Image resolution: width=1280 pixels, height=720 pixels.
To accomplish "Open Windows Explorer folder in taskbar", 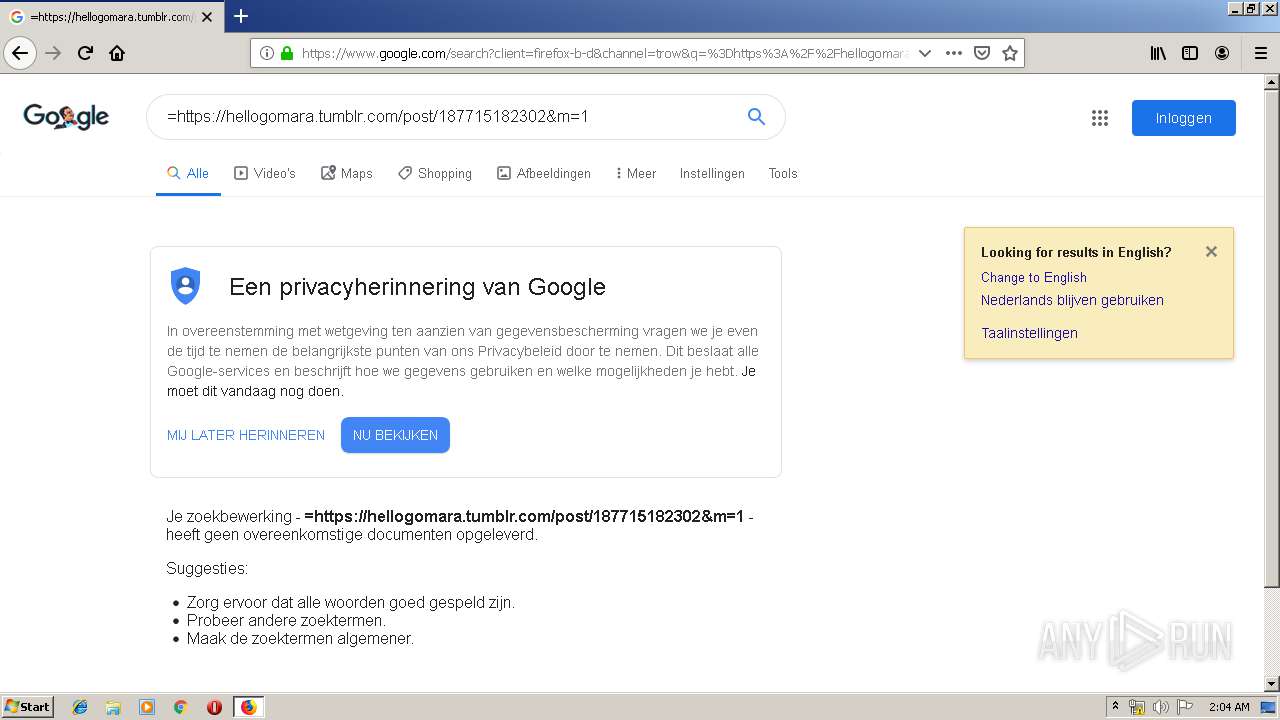I will click(x=113, y=707).
